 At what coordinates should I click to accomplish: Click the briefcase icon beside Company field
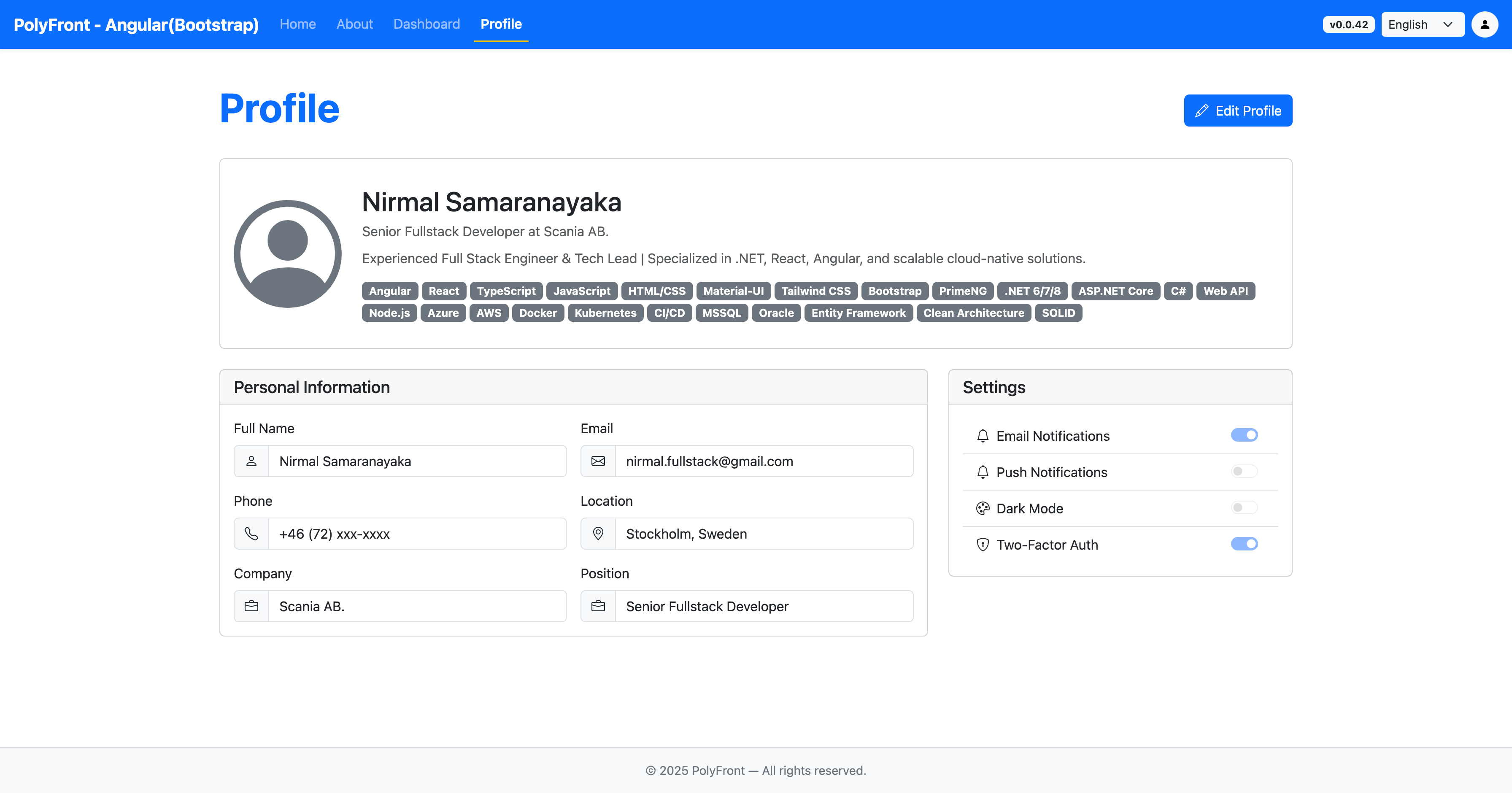coord(251,606)
